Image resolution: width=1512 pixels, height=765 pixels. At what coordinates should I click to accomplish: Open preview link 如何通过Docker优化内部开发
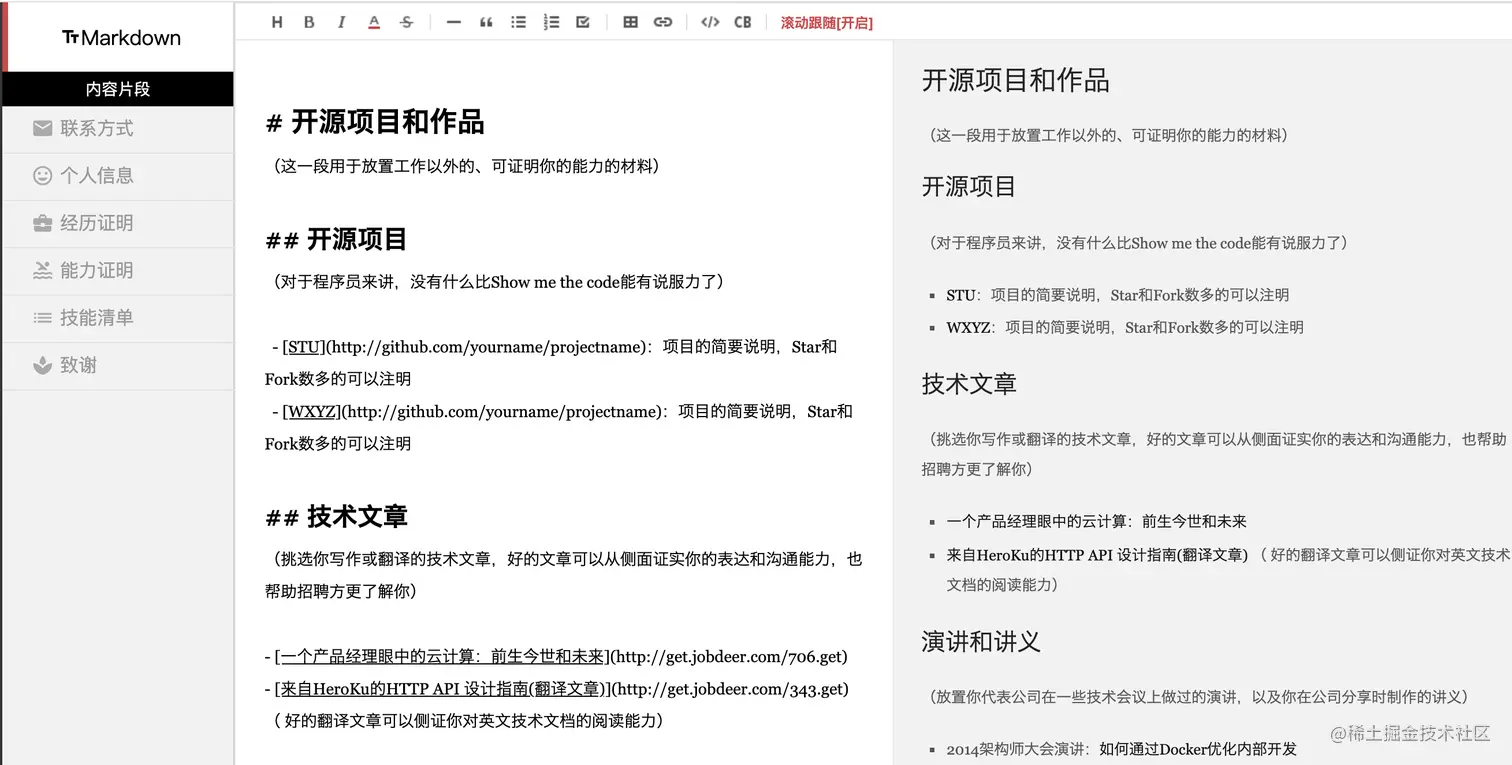[x=1198, y=748]
